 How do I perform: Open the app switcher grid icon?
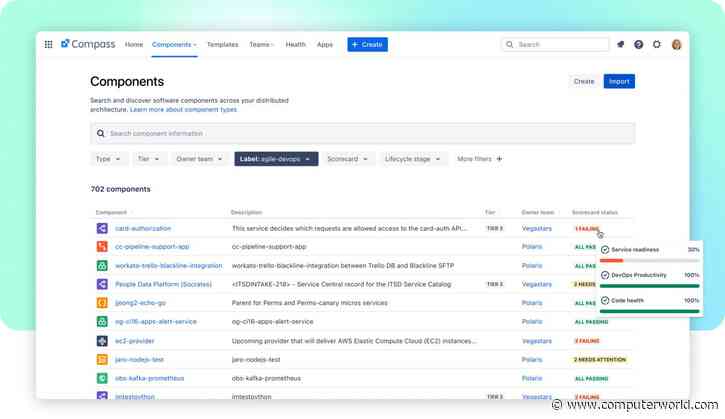click(x=48, y=44)
